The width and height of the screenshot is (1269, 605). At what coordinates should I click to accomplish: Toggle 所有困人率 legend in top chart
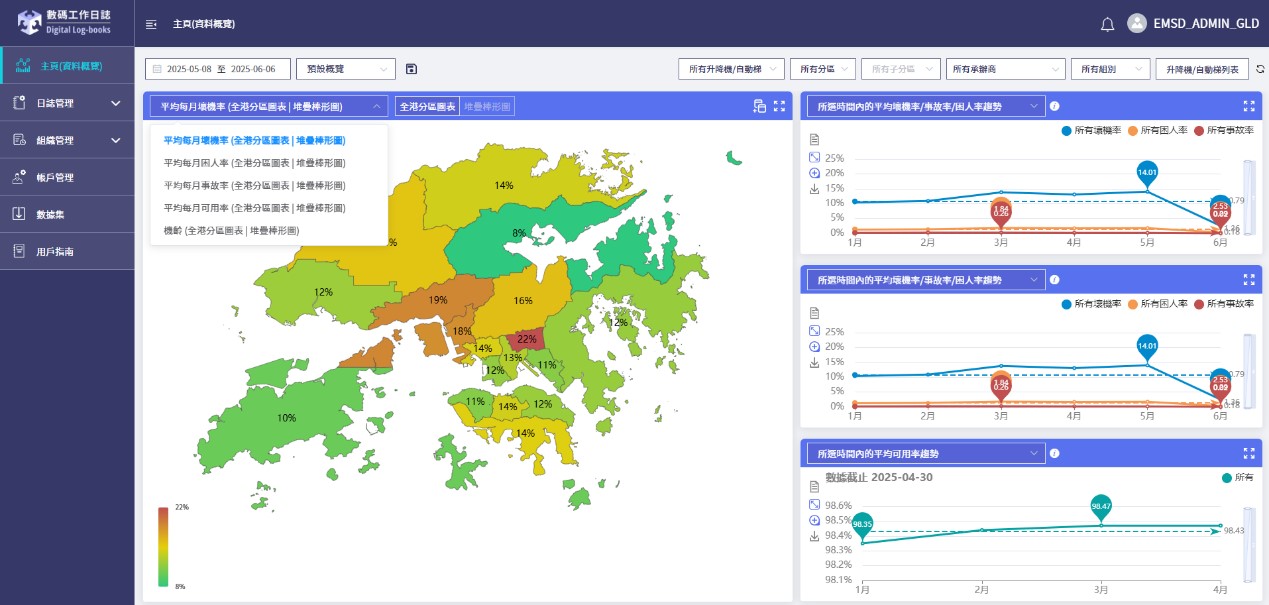click(x=1159, y=131)
